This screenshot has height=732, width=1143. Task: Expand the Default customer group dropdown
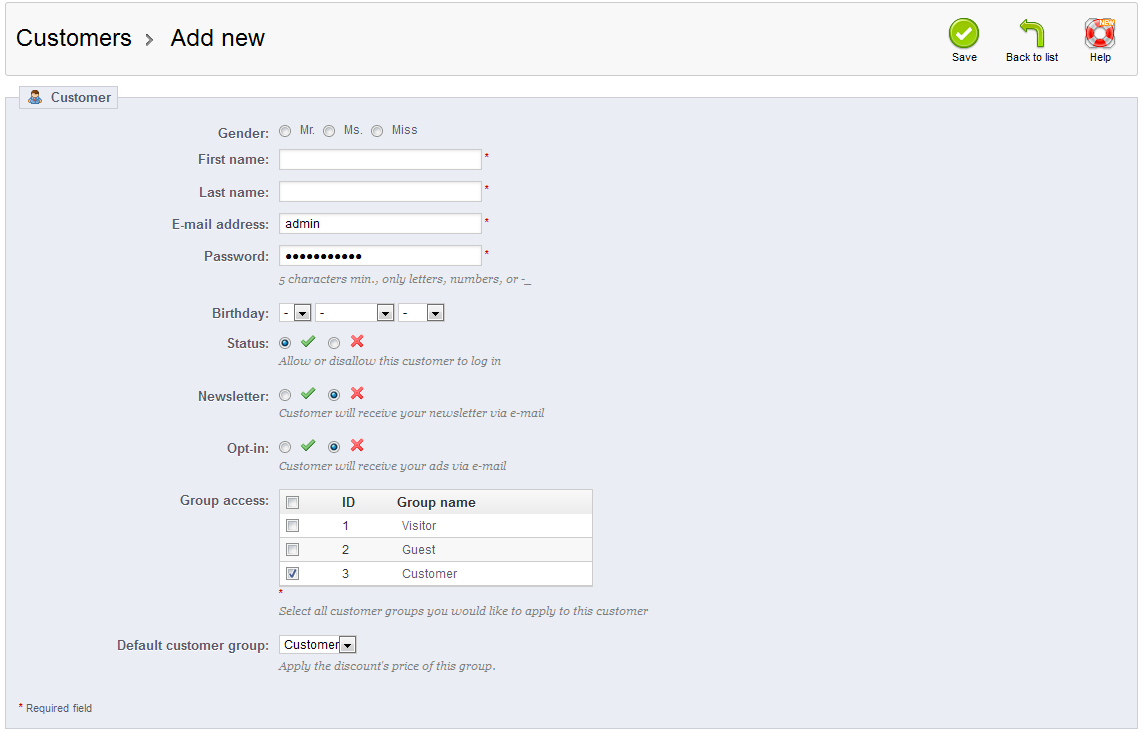point(318,645)
